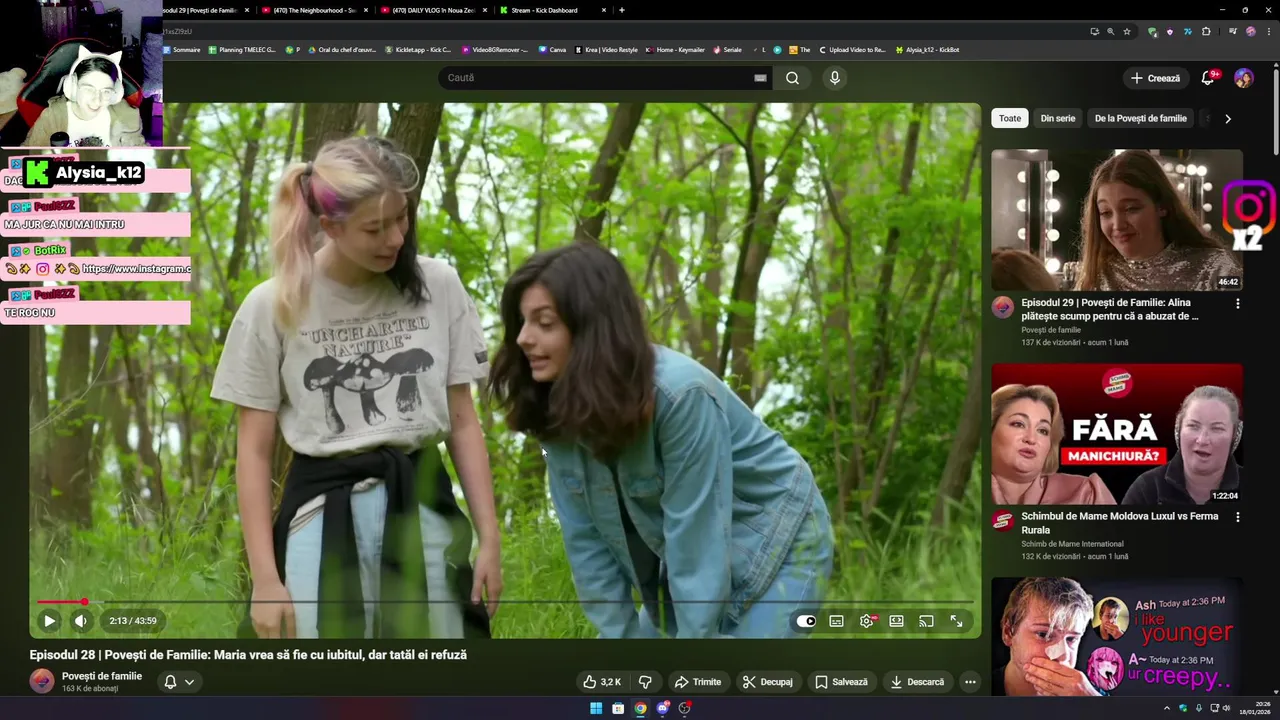The image size is (1280, 720).
Task: Open Alysia_k12 - KickBot bookmark
Action: 928,50
